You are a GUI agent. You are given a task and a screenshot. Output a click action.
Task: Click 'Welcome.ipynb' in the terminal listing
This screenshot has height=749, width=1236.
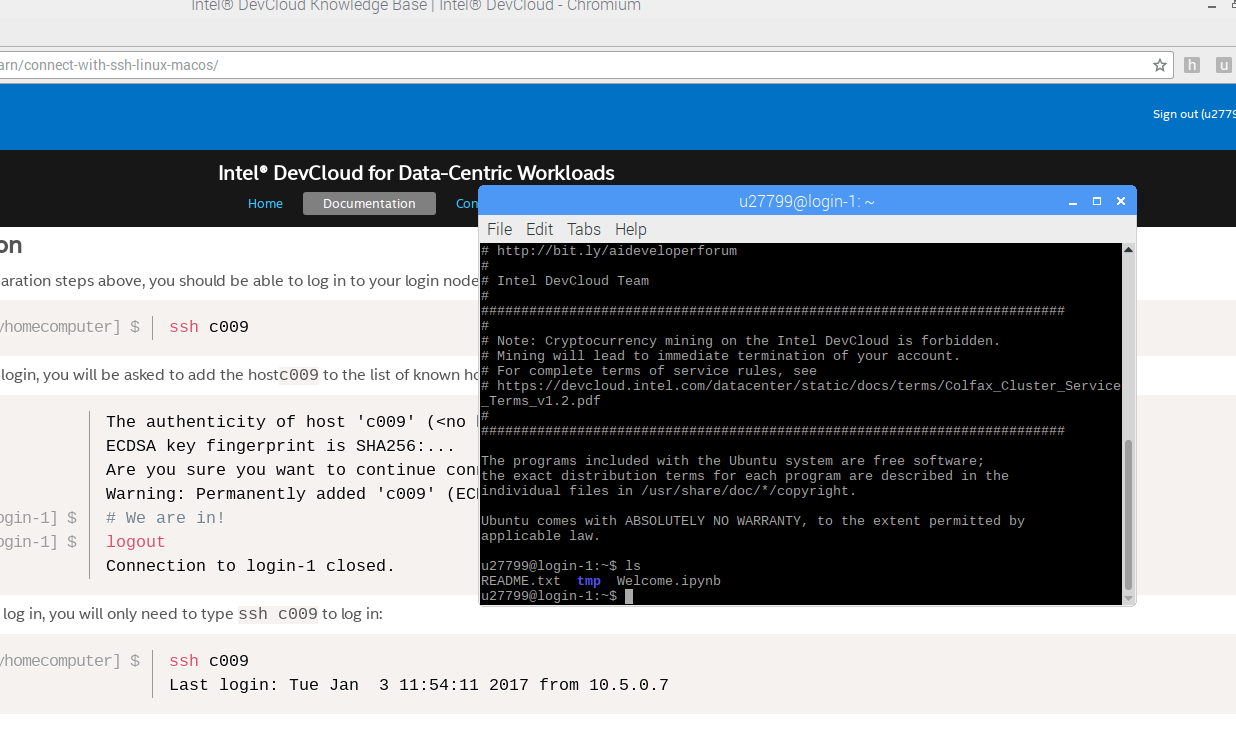tap(669, 581)
